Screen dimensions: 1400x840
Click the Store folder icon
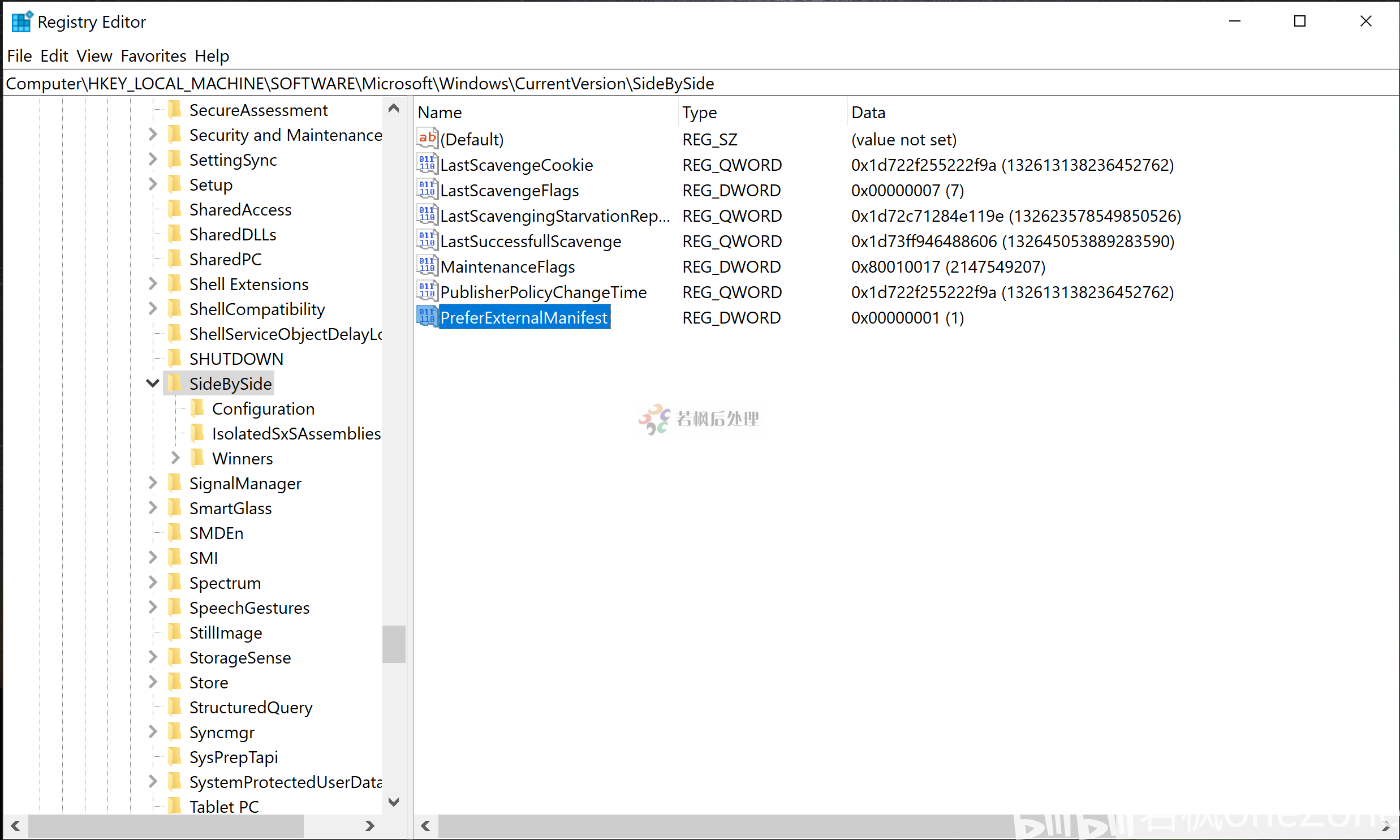[x=175, y=682]
